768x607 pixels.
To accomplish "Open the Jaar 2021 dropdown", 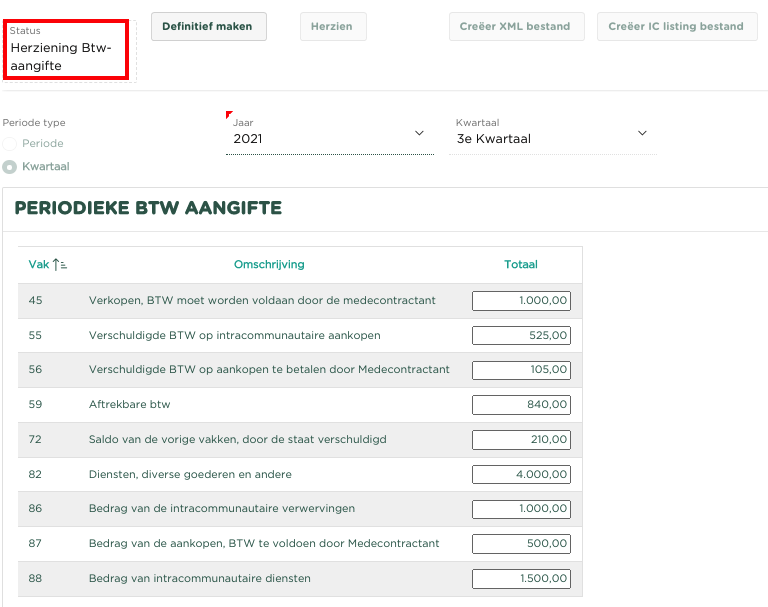I will click(329, 138).
